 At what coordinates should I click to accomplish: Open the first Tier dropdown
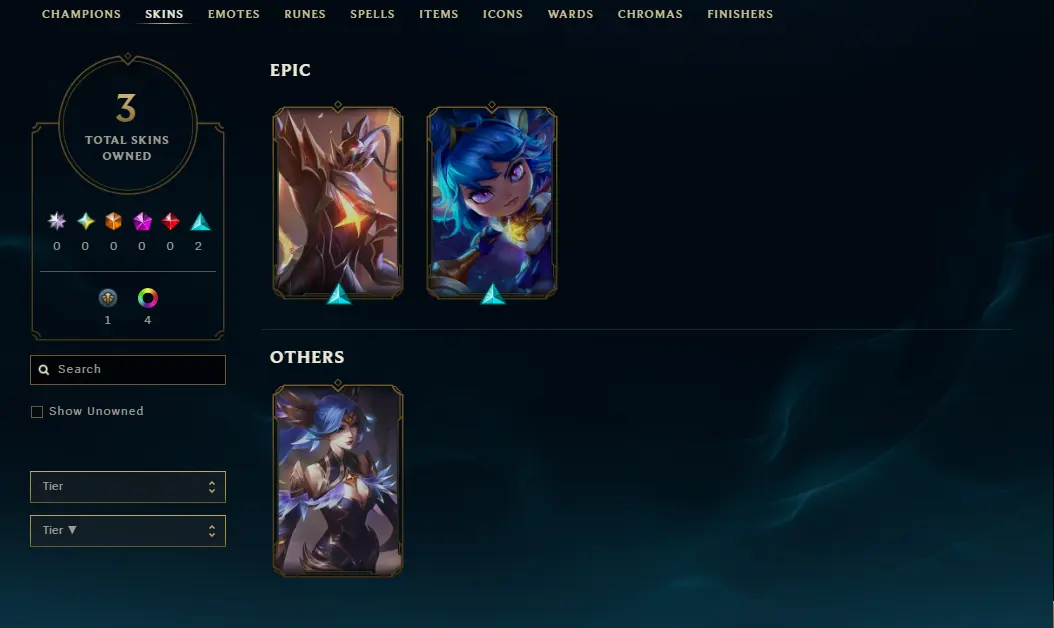tap(128, 487)
